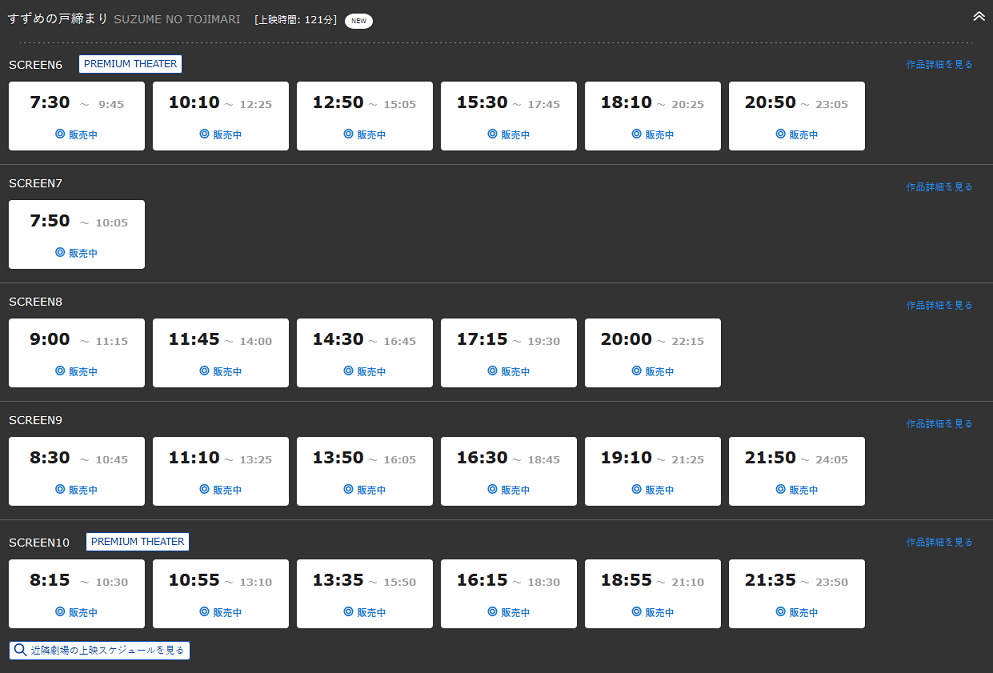The height and width of the screenshot is (673, 993).
Task: Select the SCREEN8 14:30 showtime
Action: tap(365, 353)
